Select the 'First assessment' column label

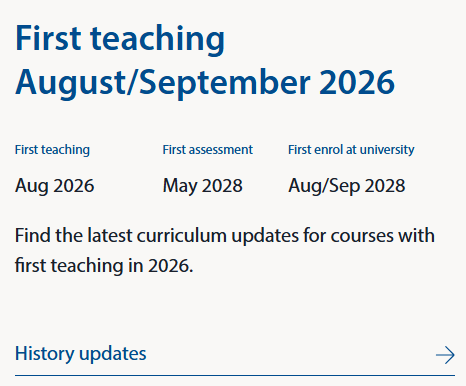click(208, 150)
